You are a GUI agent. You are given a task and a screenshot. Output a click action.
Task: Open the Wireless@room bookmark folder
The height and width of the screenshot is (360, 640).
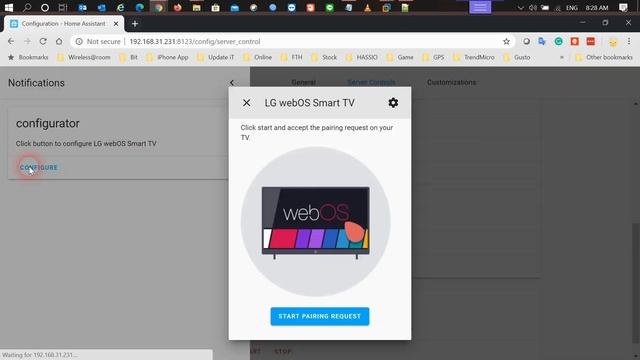pos(84,57)
